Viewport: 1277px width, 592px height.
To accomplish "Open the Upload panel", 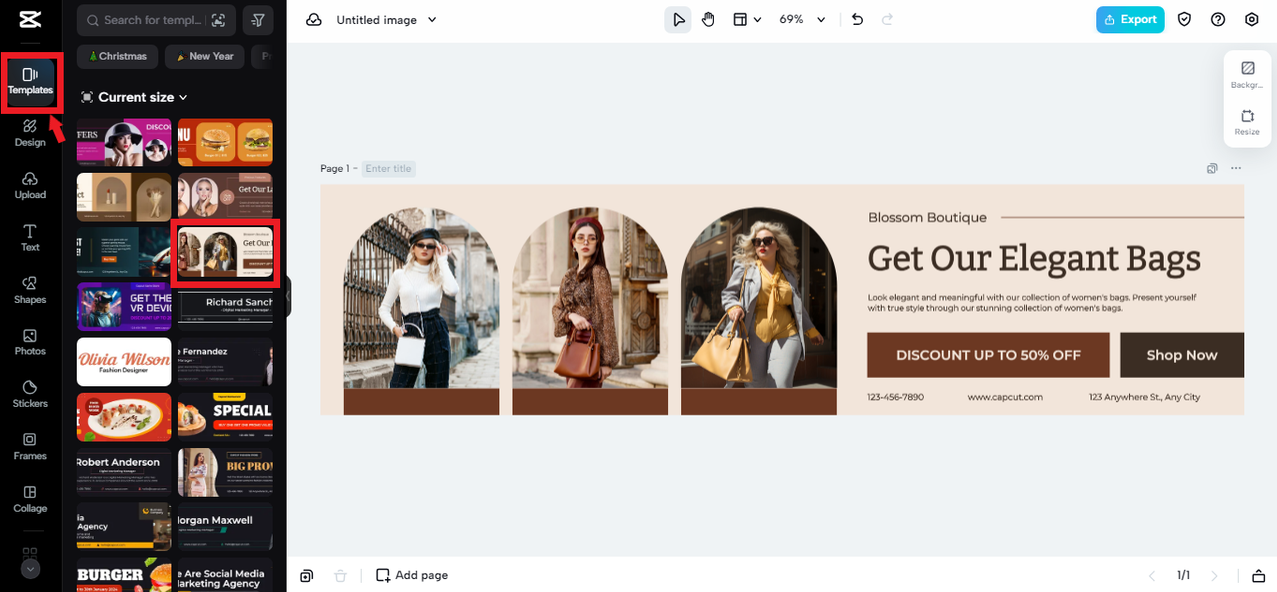I will coord(30,186).
